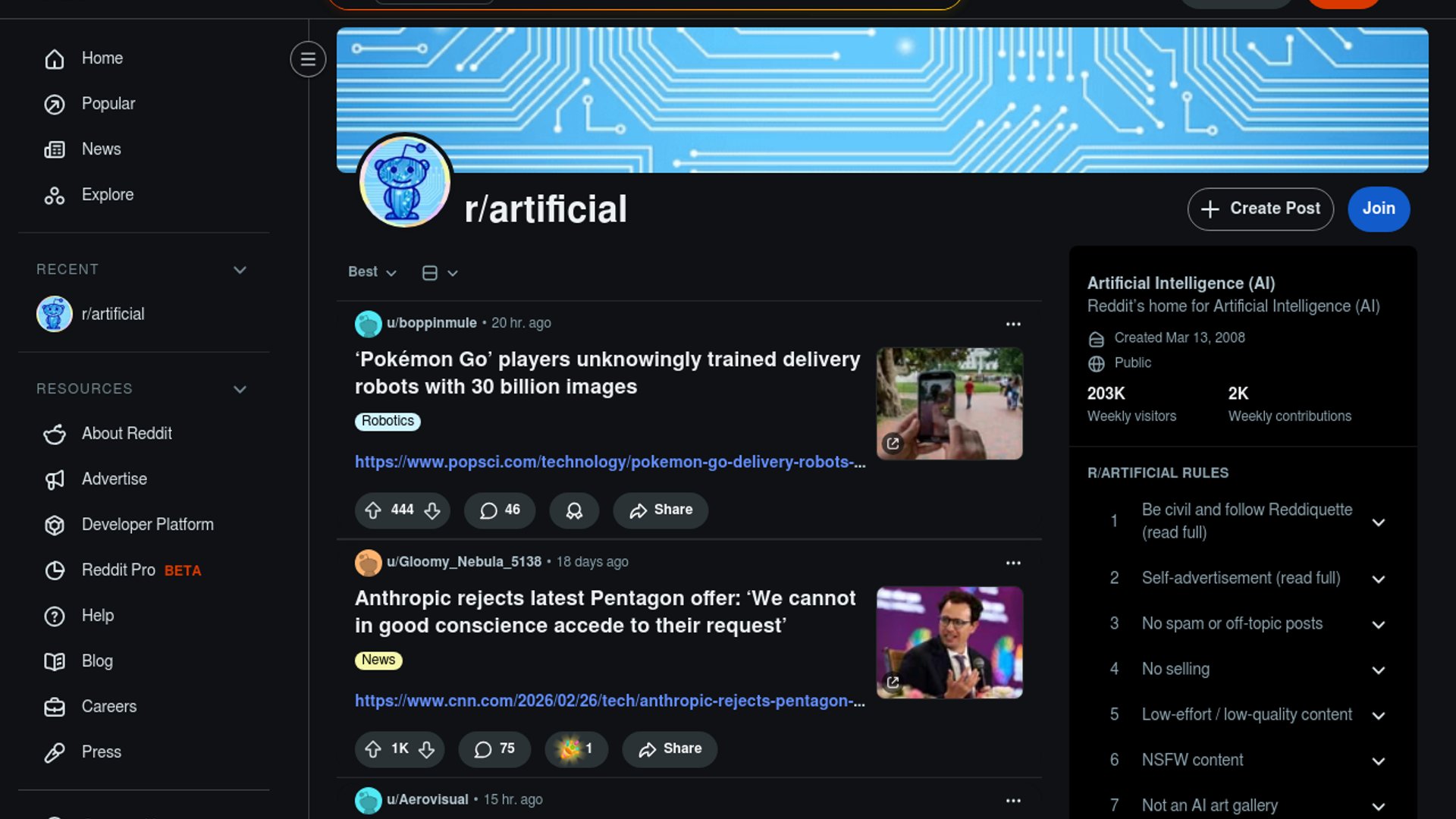The height and width of the screenshot is (819, 1456).
Task: Open comments on the Pokémon Go post
Action: click(500, 510)
